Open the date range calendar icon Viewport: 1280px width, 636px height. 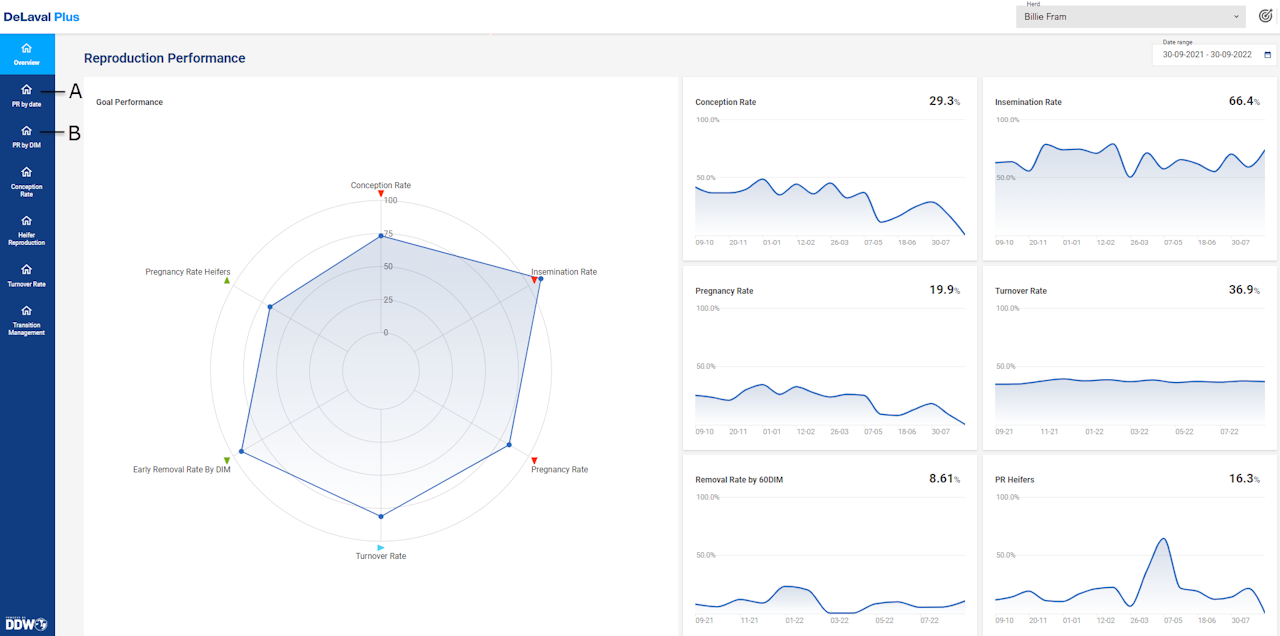click(1268, 56)
